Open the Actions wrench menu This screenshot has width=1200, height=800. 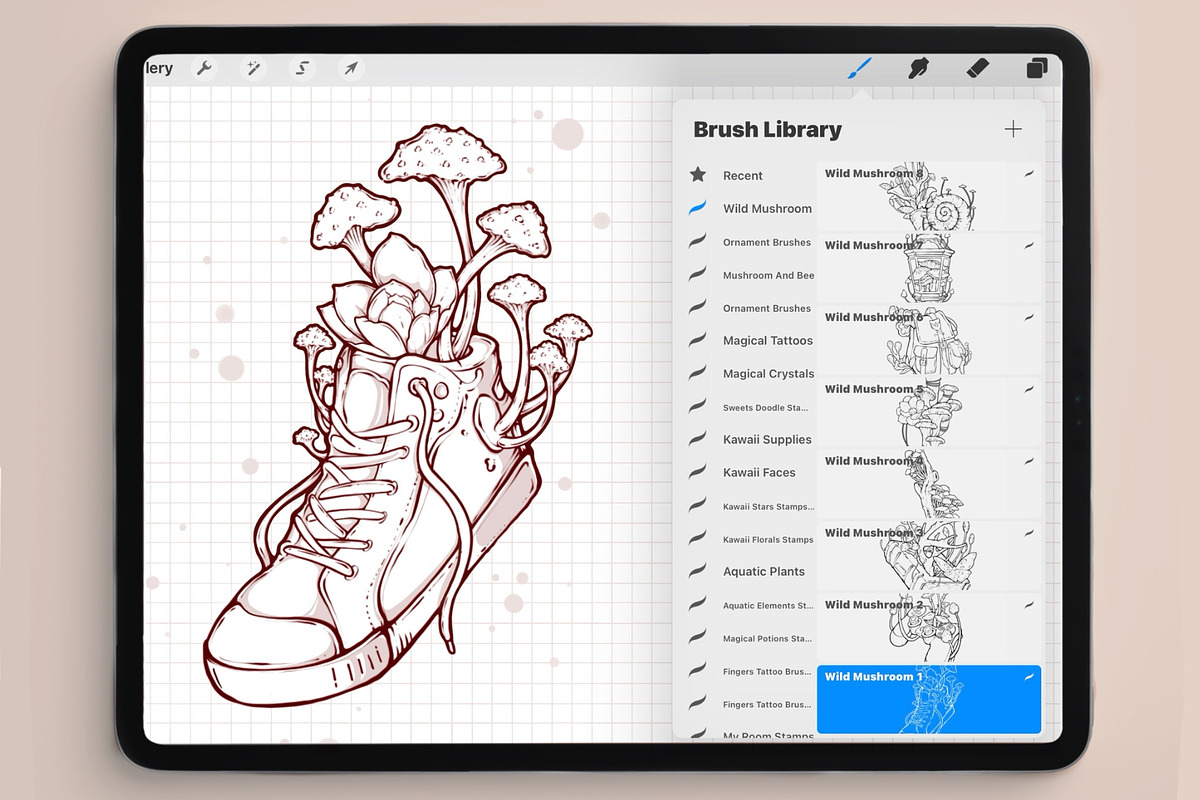point(204,69)
